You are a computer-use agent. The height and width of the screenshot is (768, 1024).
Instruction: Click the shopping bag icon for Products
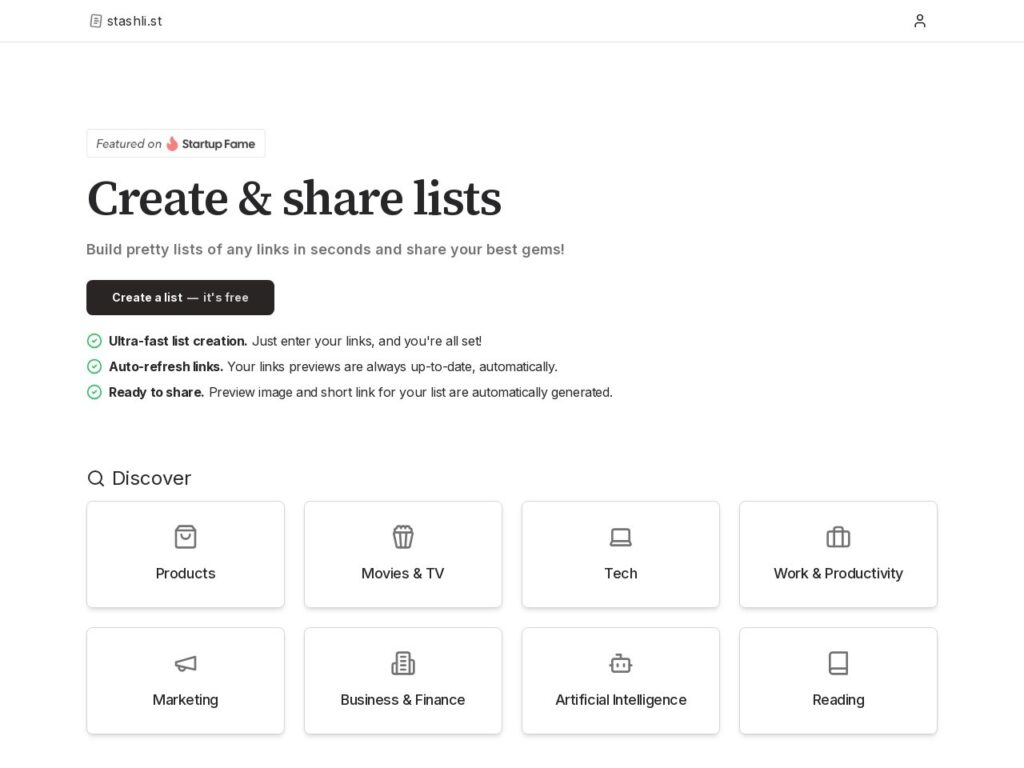pos(185,537)
